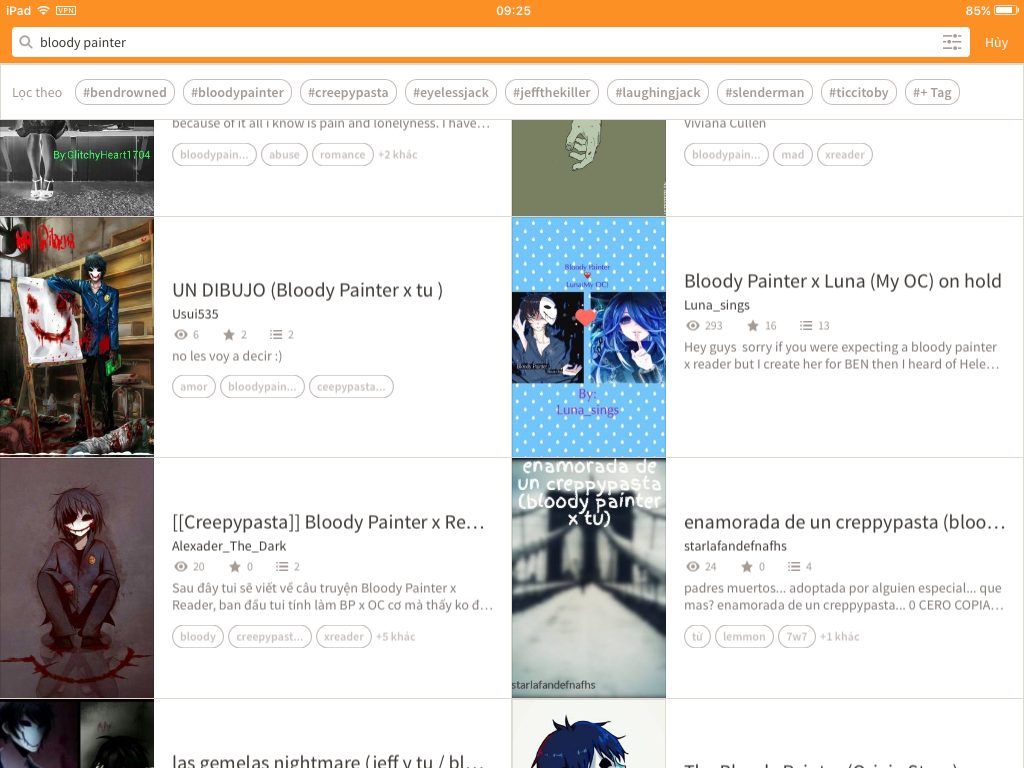Cancel search with Hủy button
Viewport: 1024px width, 768px height.
click(x=997, y=42)
